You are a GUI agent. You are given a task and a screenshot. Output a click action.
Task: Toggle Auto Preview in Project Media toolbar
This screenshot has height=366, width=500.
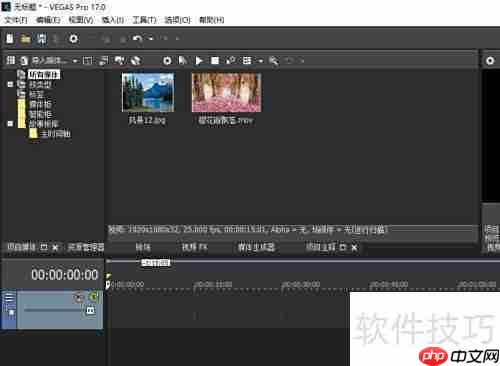click(231, 61)
